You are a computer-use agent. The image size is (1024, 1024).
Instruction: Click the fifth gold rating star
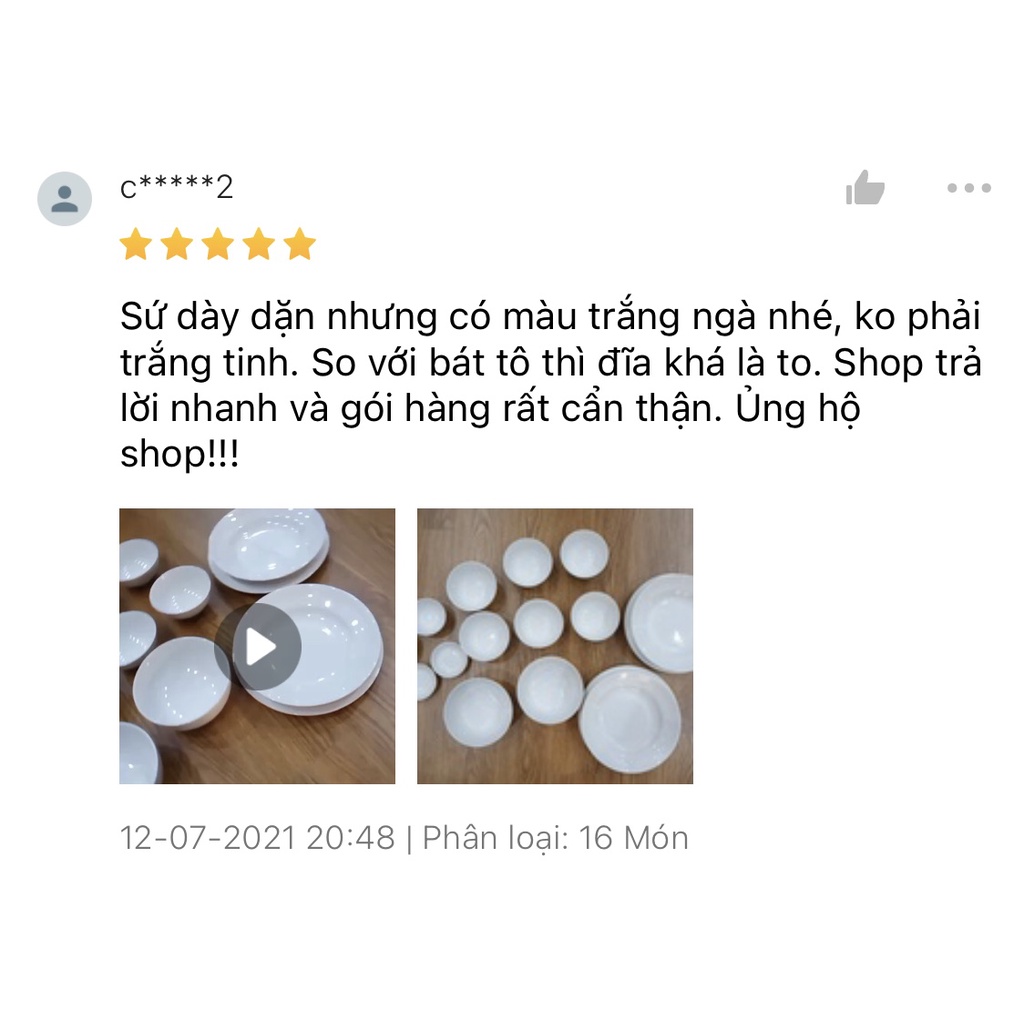pos(300,244)
